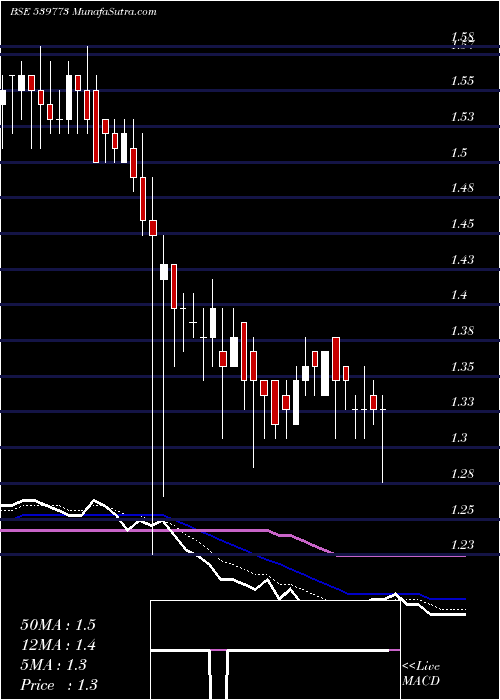Select the 1.23 price axis label
Viewport: 500px width, 700px height.
tap(462, 545)
